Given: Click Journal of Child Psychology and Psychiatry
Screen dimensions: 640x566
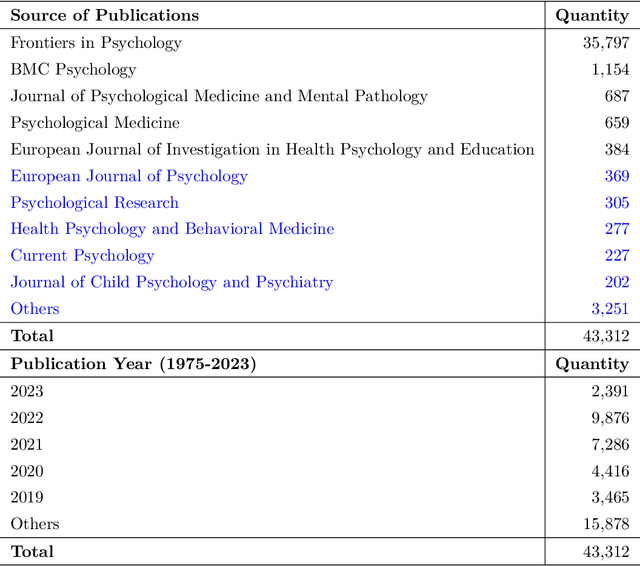Looking at the screenshot, I should pyautogui.click(x=171, y=282).
